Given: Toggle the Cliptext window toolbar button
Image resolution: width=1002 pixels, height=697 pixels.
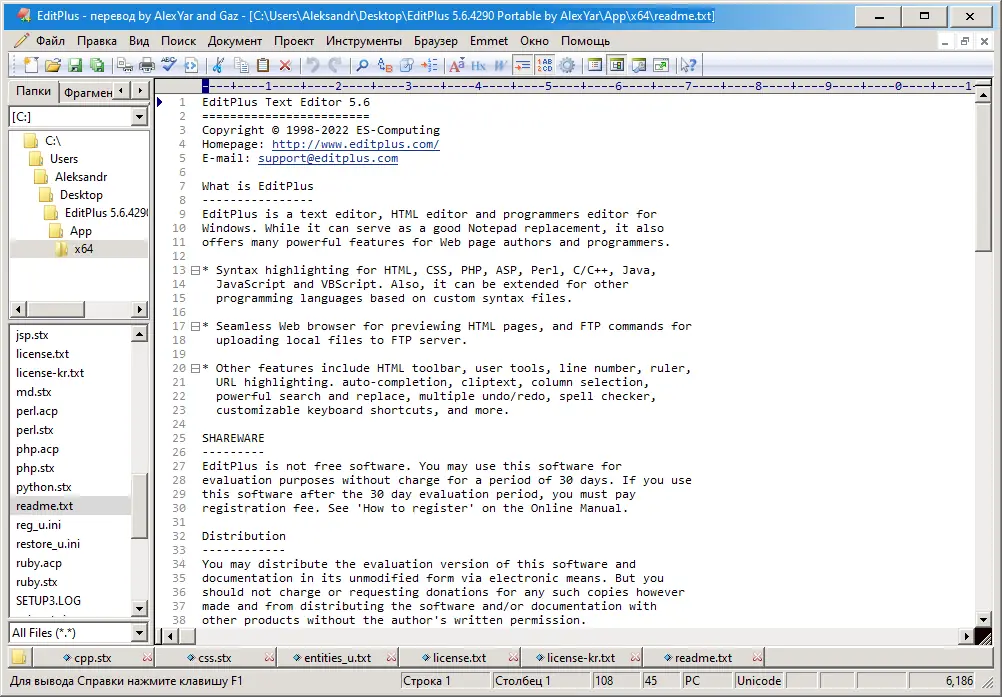Looking at the screenshot, I should click(595, 65).
